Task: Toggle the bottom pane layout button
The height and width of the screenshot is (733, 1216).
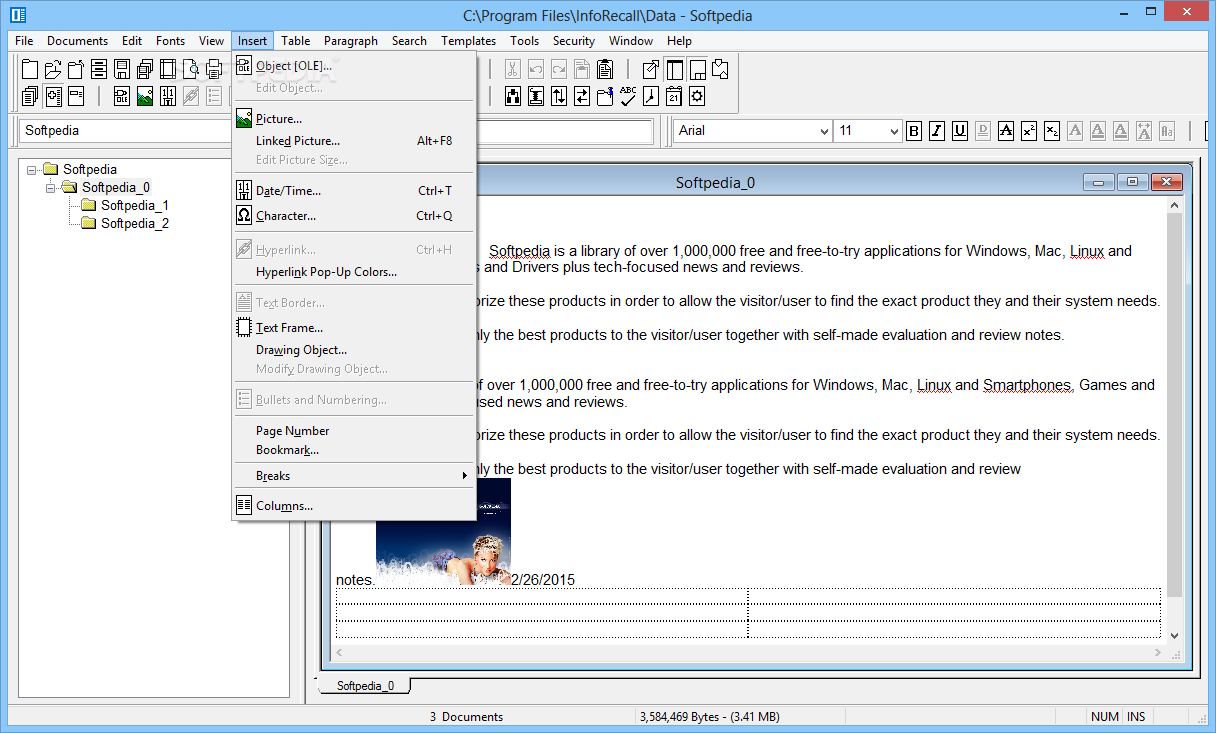Action: 697,69
